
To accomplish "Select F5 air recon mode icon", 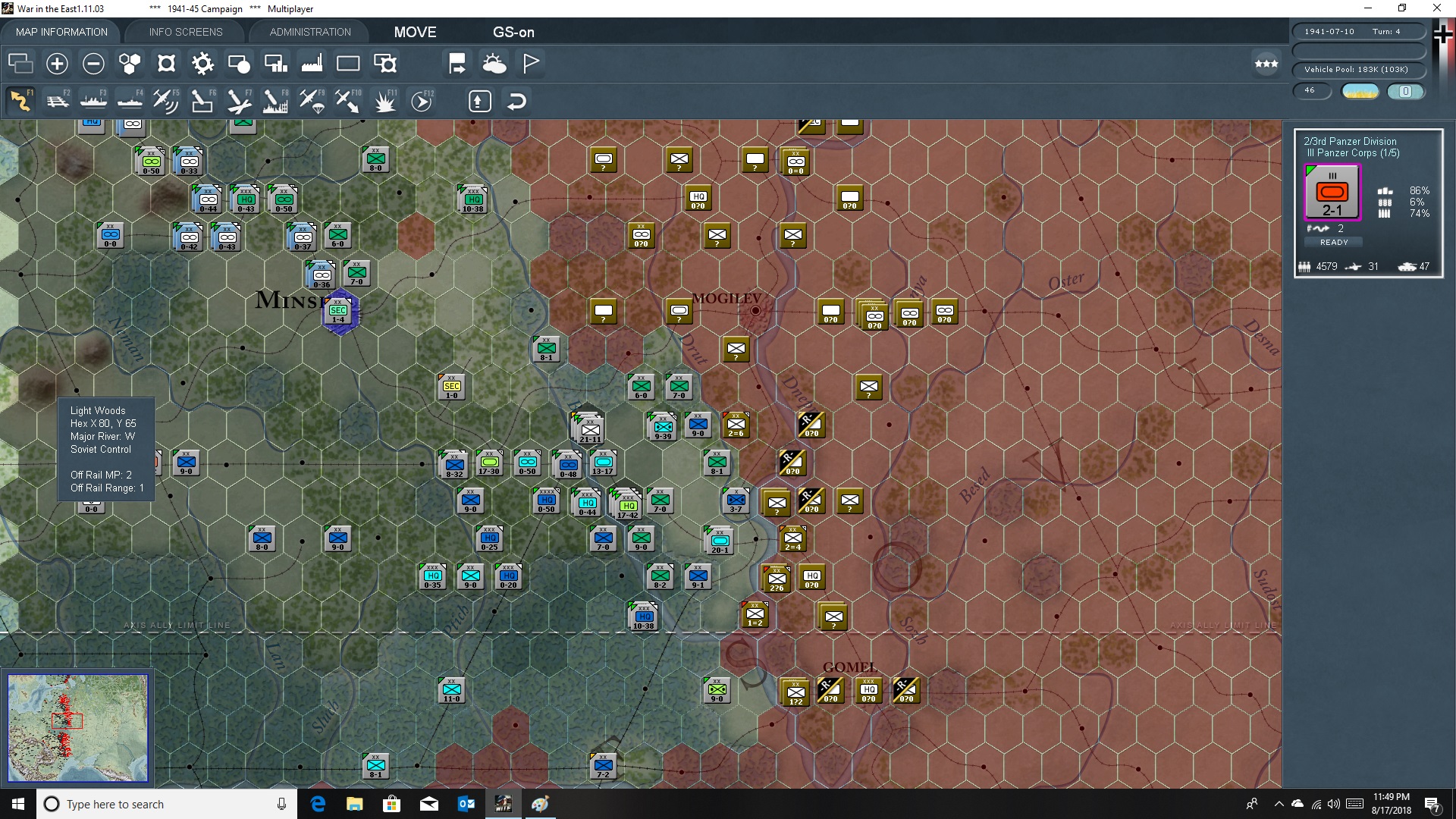I will pos(166,101).
